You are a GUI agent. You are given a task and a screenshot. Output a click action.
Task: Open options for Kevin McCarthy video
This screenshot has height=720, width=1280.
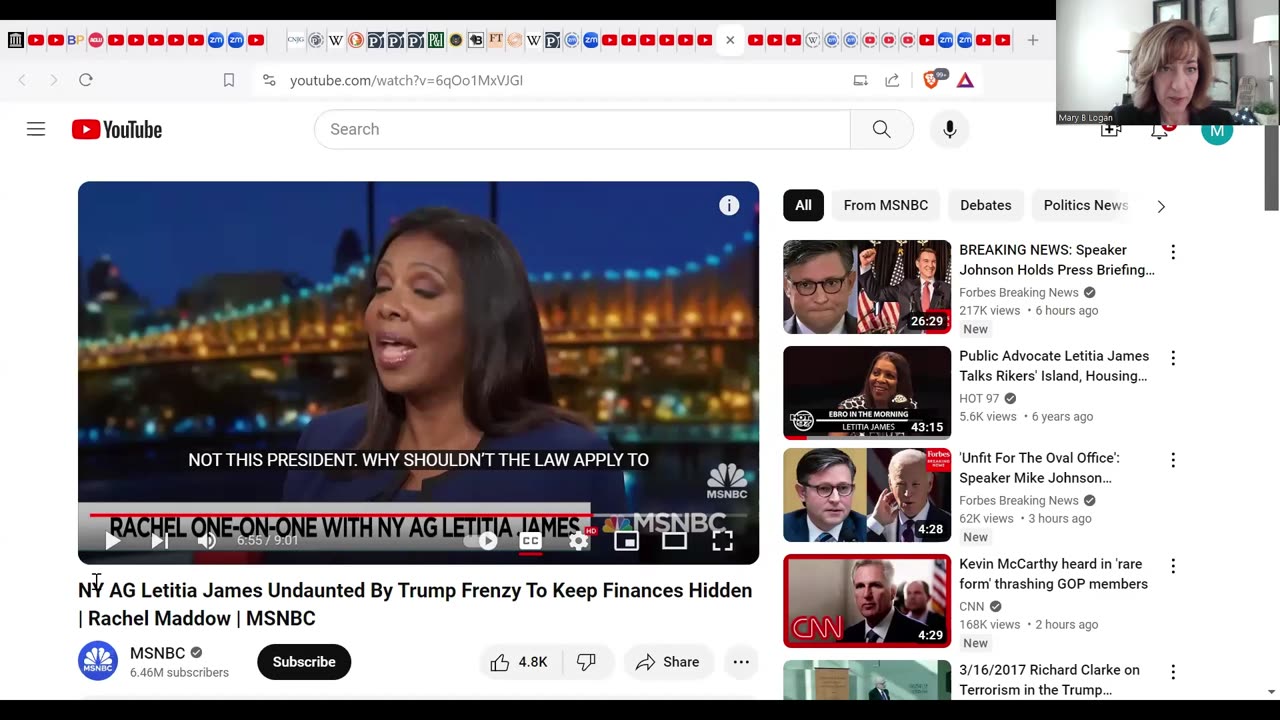1173,566
